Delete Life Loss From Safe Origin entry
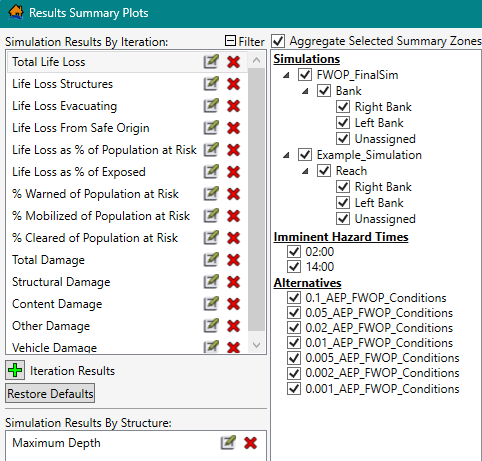482x461 pixels. pyautogui.click(x=233, y=128)
